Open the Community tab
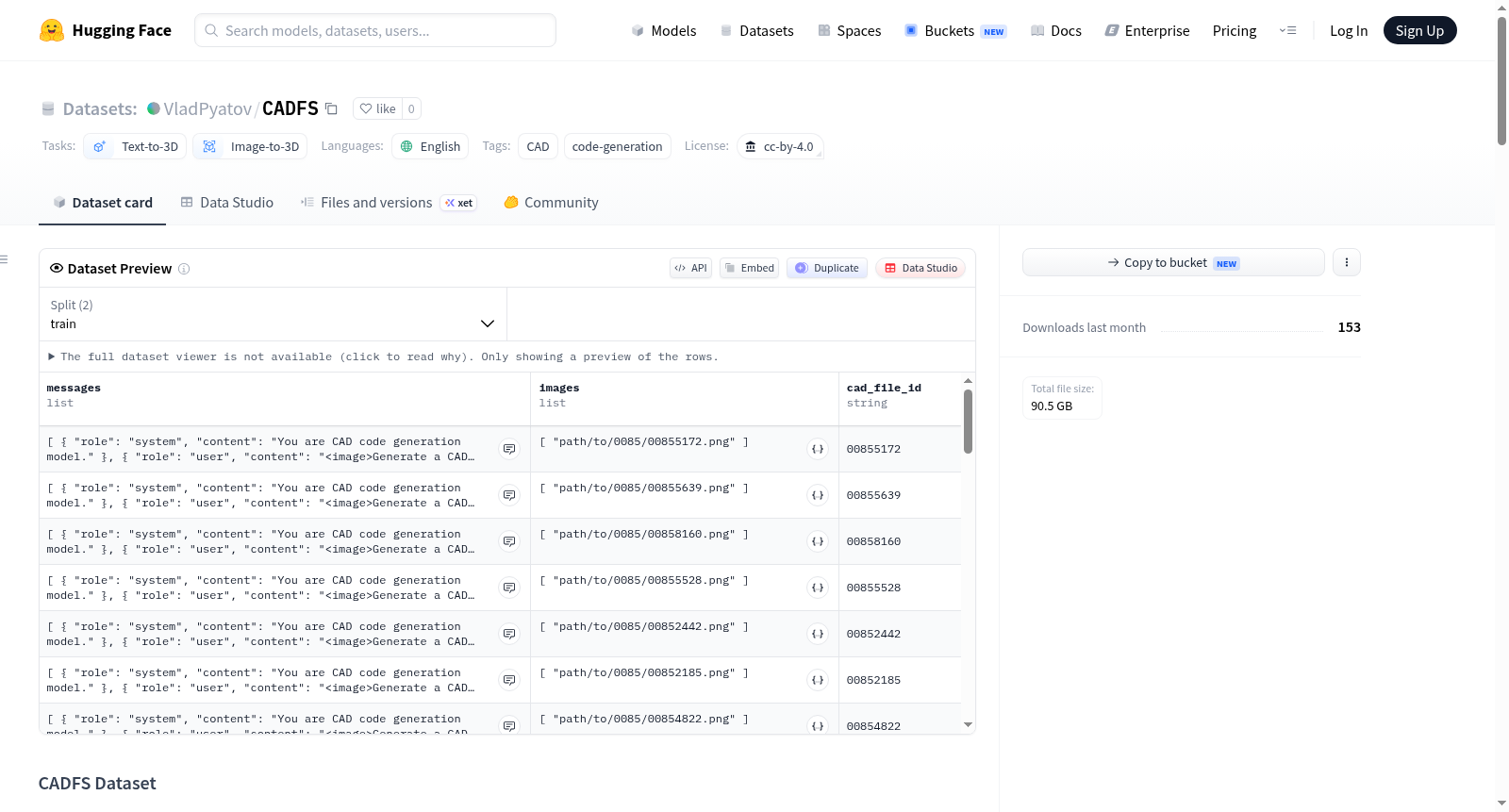Image resolution: width=1509 pixels, height=812 pixels. coord(551,203)
